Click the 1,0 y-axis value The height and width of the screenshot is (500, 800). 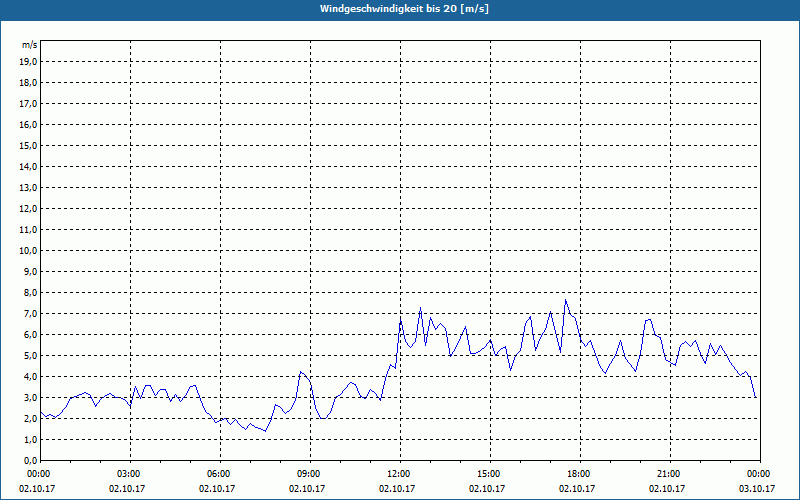pyautogui.click(x=30, y=439)
